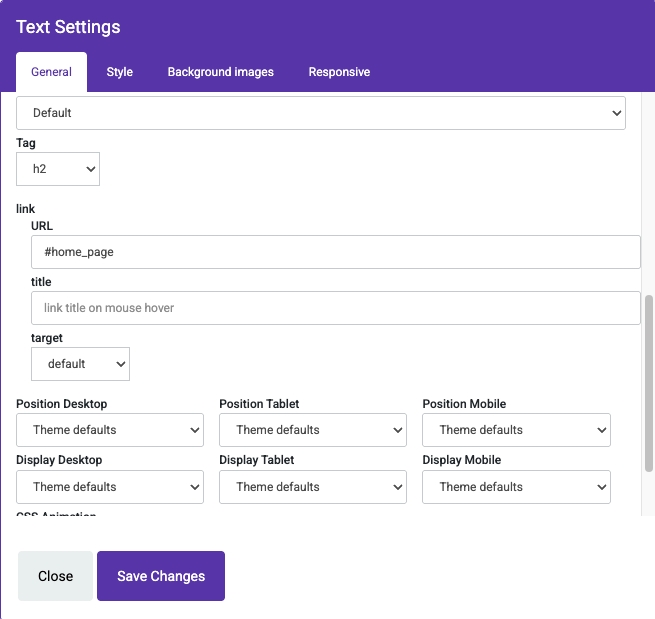
Task: Open the Background images tab
Action: [x=220, y=72]
